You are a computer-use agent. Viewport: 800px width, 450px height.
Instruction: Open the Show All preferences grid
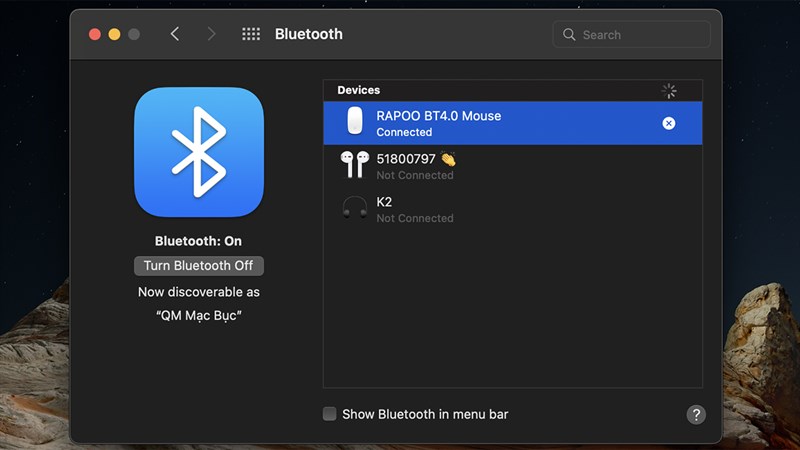coord(251,34)
